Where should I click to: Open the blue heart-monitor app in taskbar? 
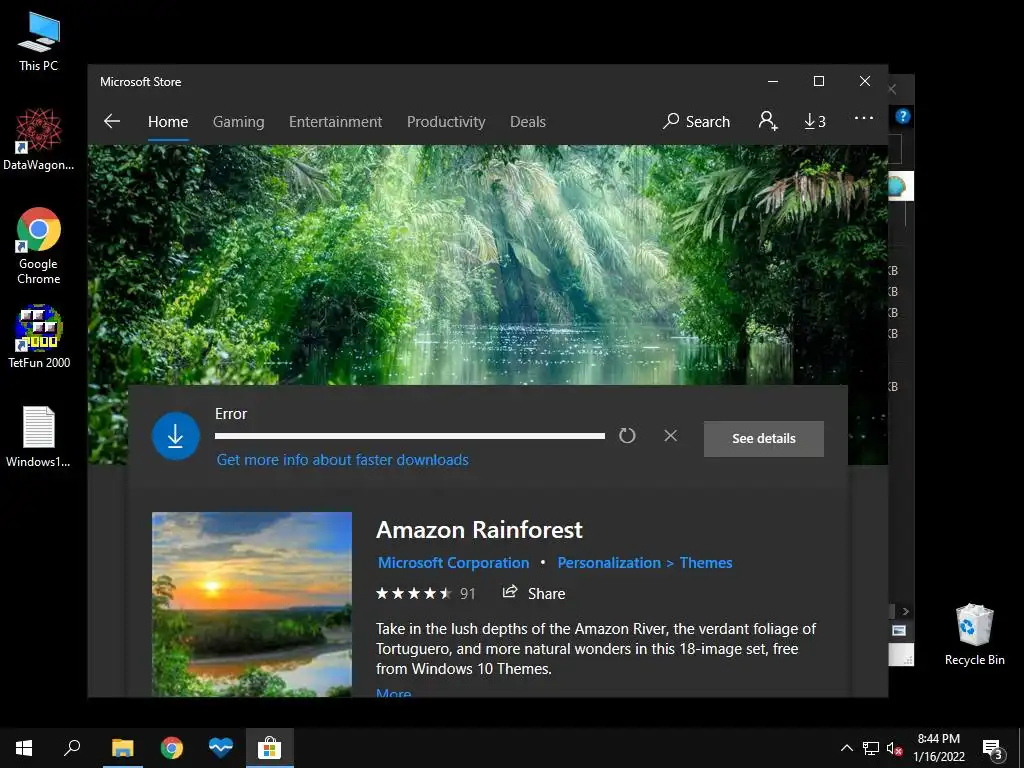click(221, 748)
